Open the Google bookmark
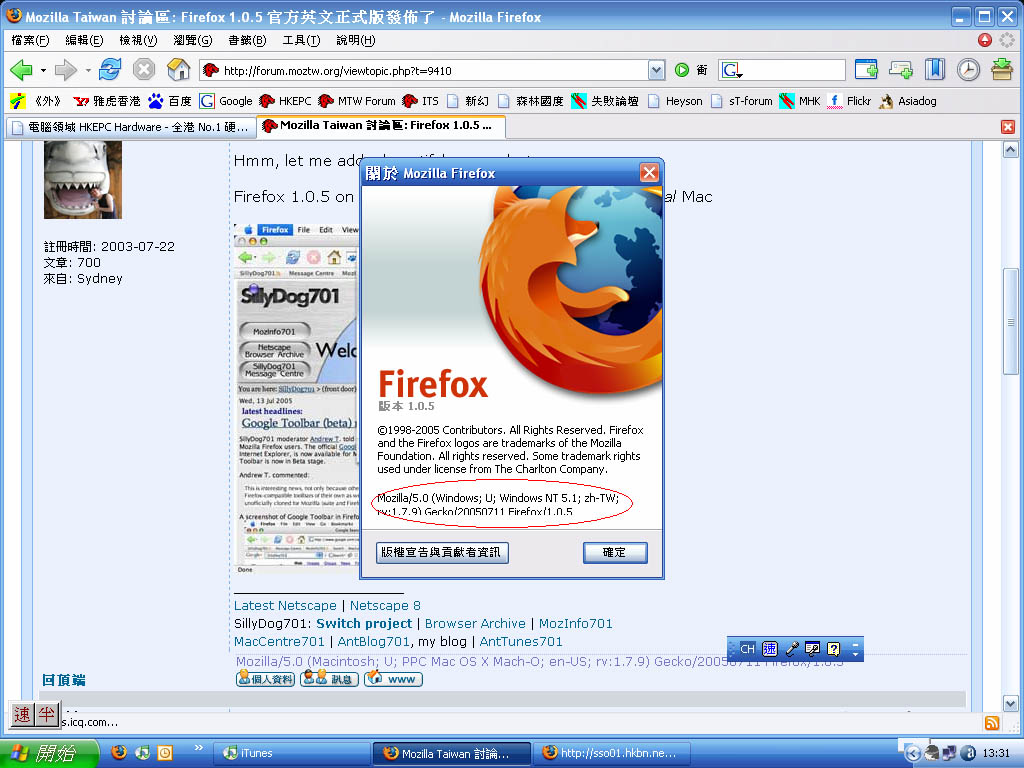The height and width of the screenshot is (768, 1024). [x=226, y=101]
